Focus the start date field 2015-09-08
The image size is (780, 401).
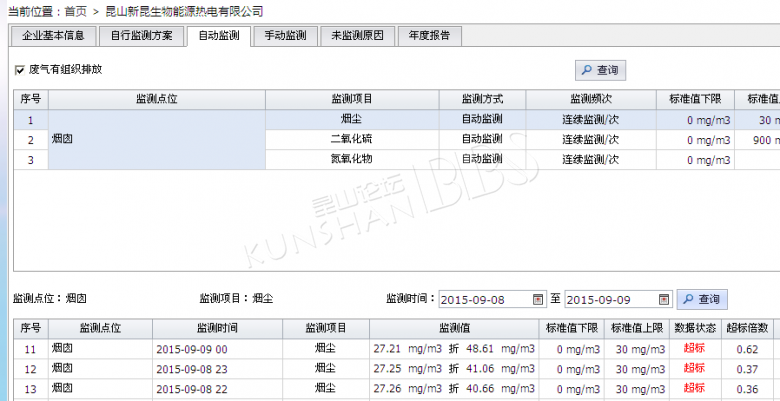tap(484, 299)
